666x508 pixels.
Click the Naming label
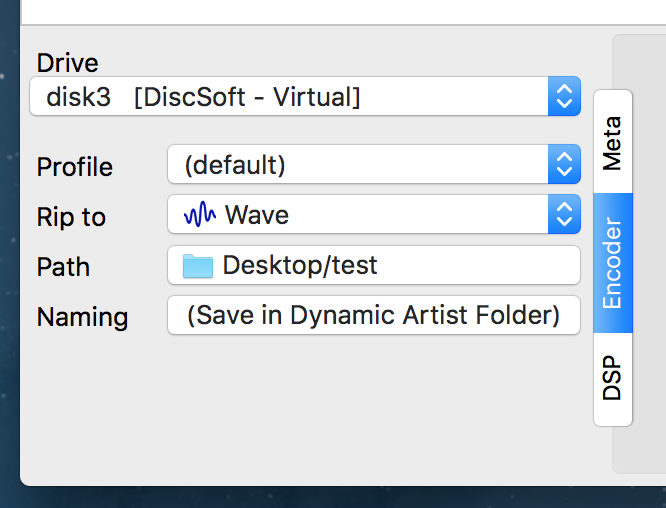[82, 317]
